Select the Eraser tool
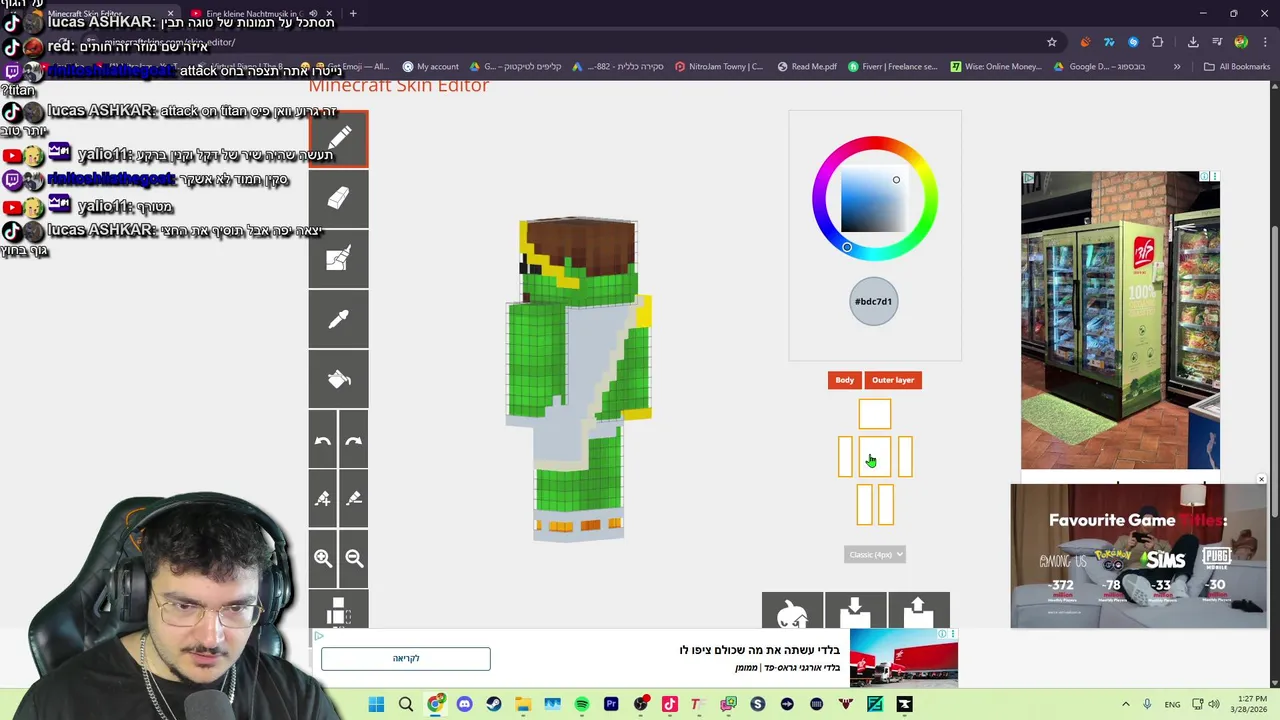This screenshot has height=720, width=1280. [338, 199]
